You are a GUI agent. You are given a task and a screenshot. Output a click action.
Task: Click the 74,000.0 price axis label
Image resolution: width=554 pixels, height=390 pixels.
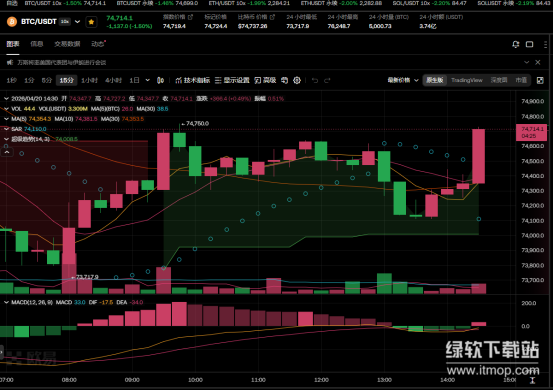pos(532,235)
